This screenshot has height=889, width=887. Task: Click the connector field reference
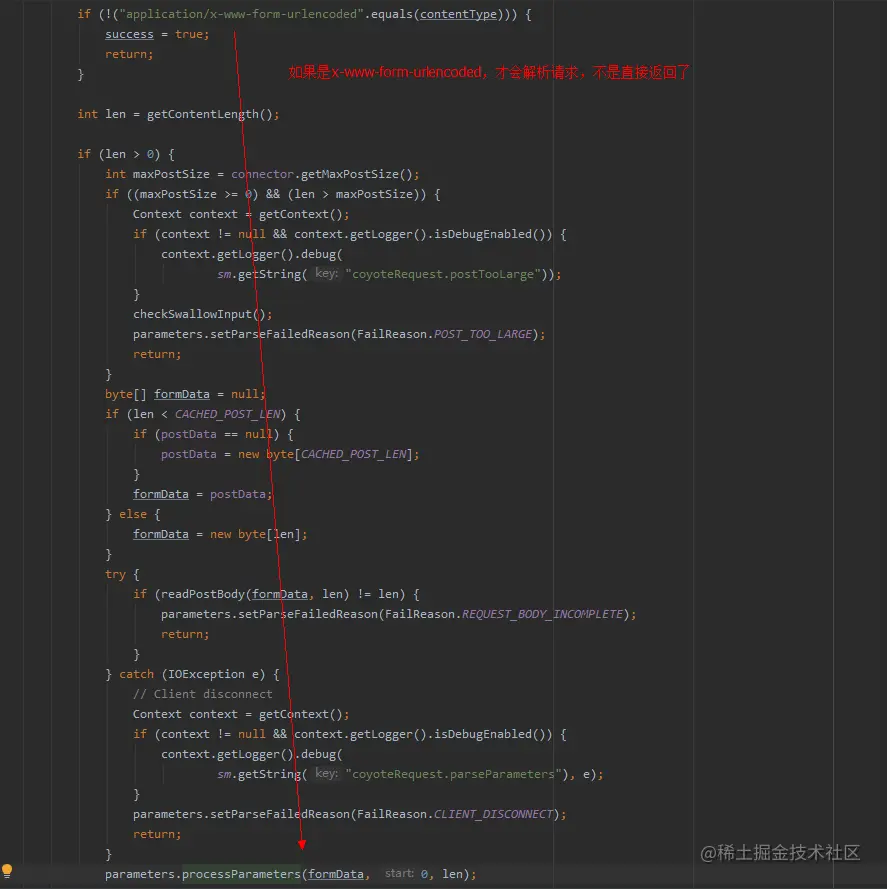(x=263, y=174)
